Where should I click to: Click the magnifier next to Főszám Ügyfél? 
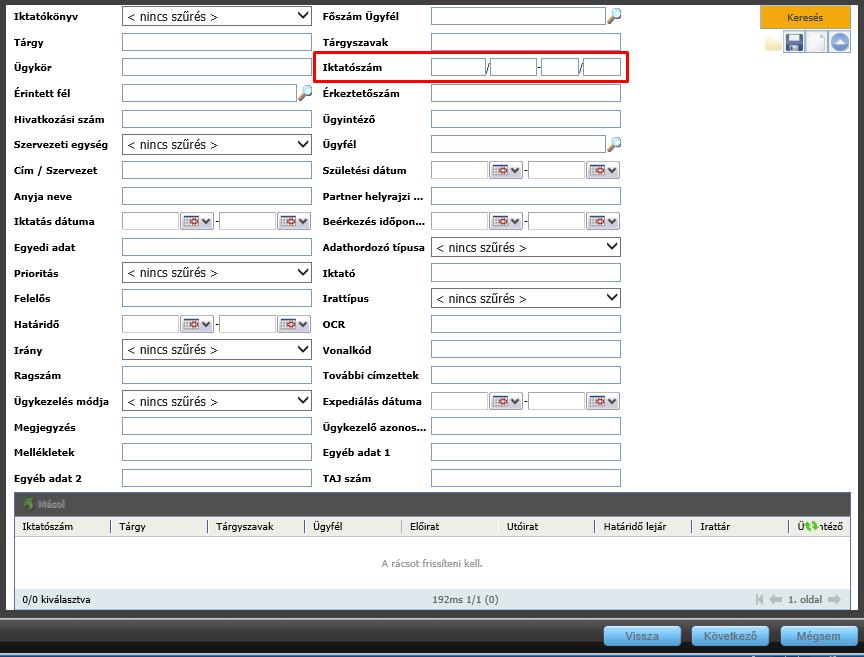coord(614,16)
